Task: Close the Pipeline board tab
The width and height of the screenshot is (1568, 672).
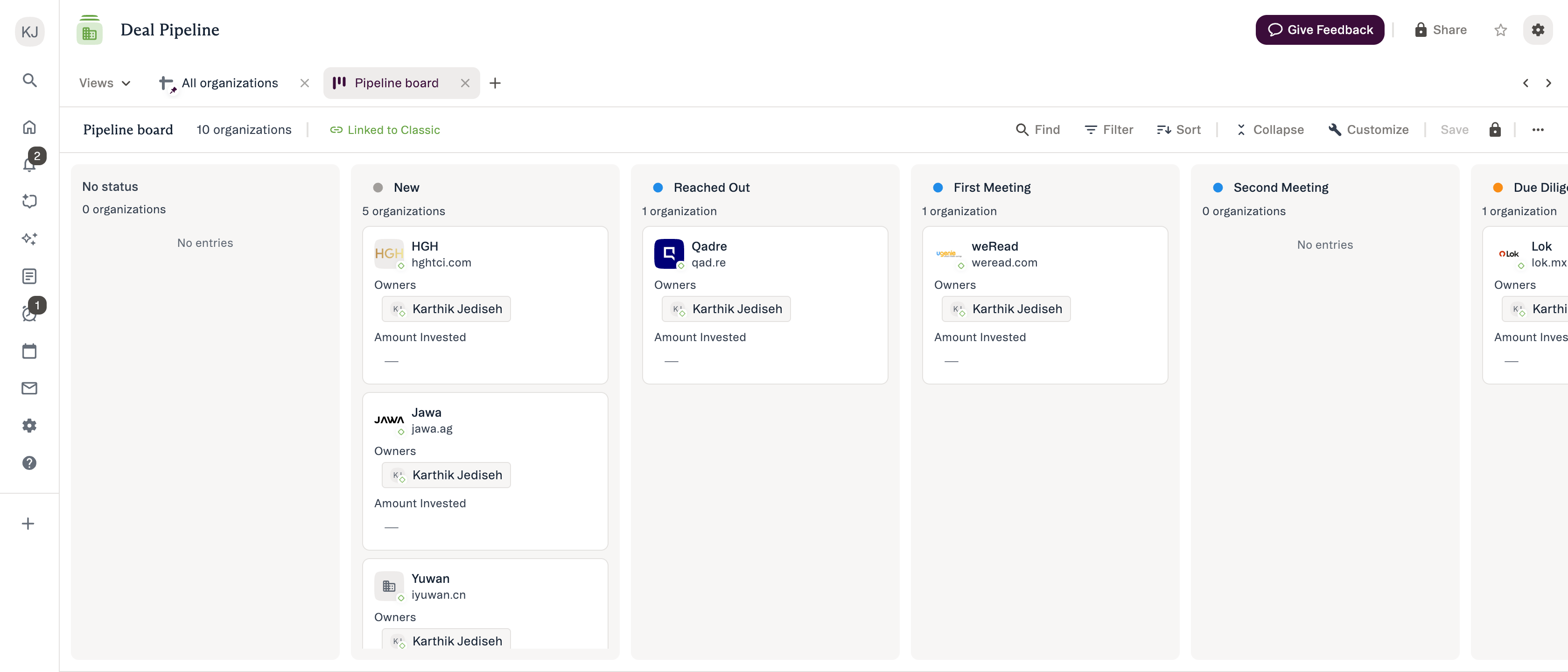Action: [x=464, y=84]
